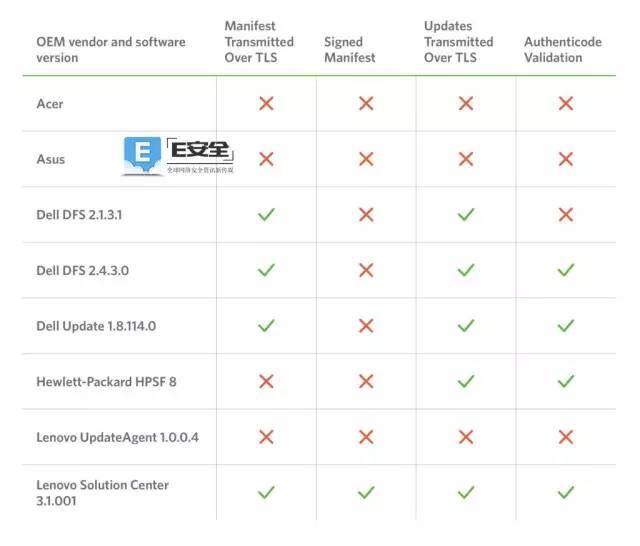
Task: Click Dell Update 1.8.114.0 Signed Manifest red X
Action: click(x=366, y=325)
